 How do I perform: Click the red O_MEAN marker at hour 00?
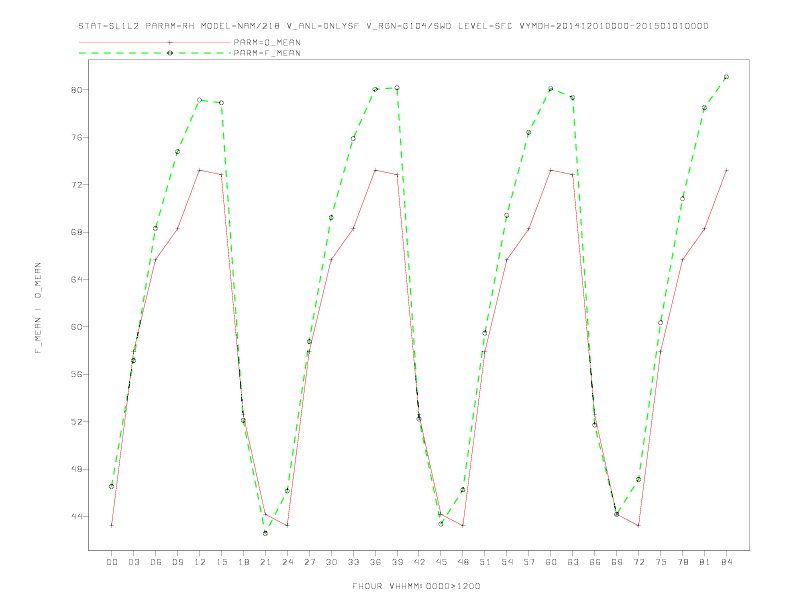click(112, 525)
